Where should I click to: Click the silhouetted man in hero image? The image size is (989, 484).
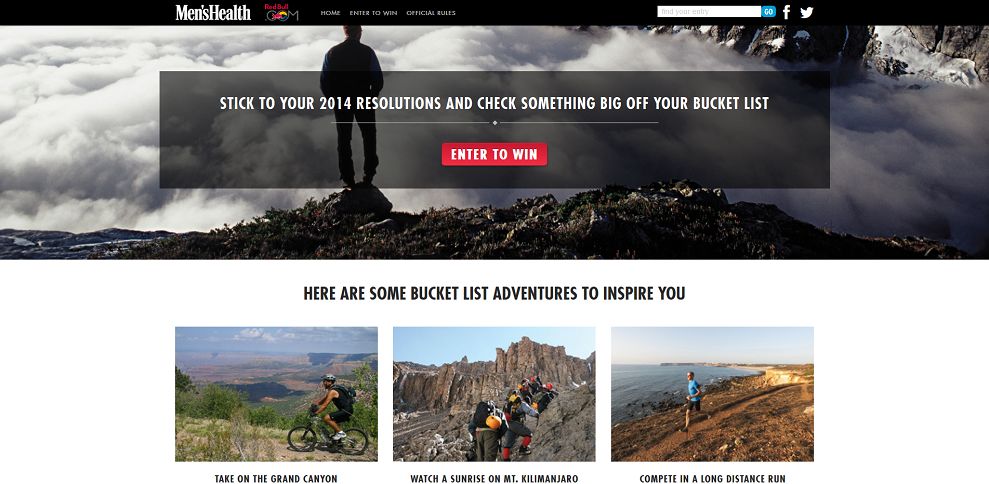click(x=351, y=106)
